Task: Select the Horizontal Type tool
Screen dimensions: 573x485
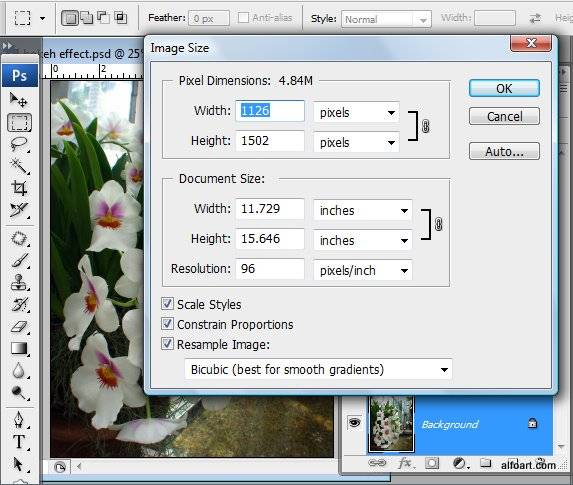Action: pos(18,442)
